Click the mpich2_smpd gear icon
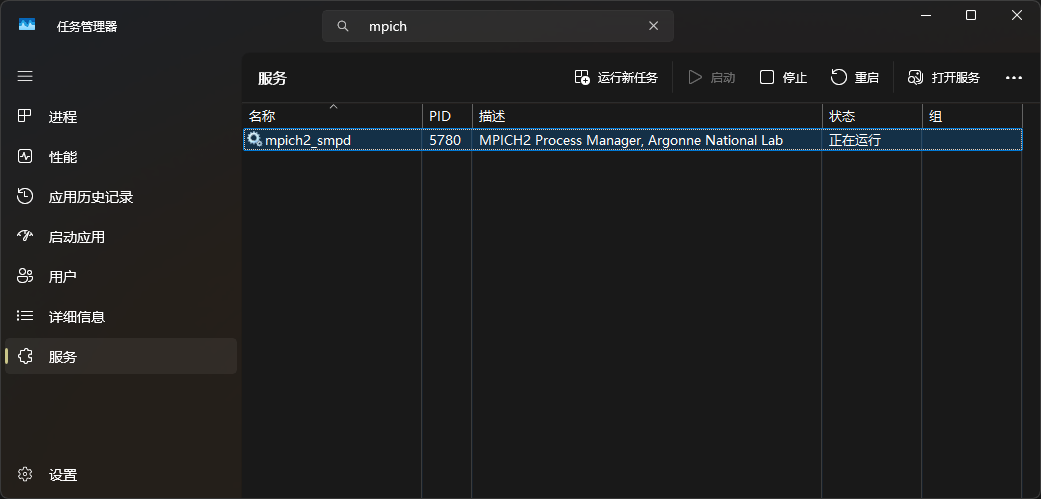Screen dimensions: 1041x499 pyautogui.click(x=255, y=139)
